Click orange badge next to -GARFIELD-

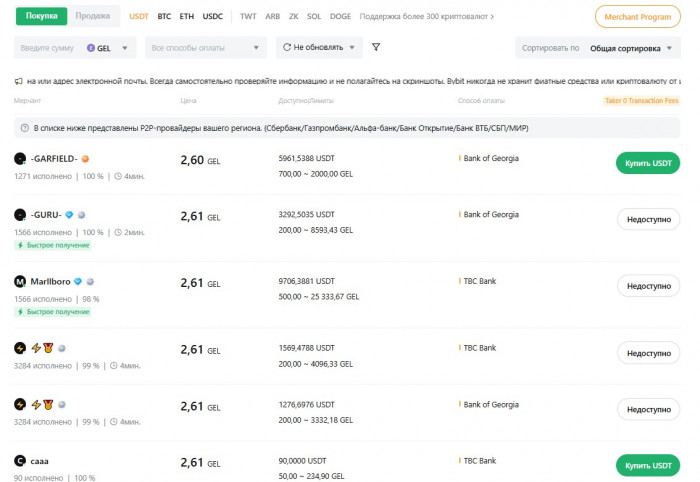pos(85,158)
